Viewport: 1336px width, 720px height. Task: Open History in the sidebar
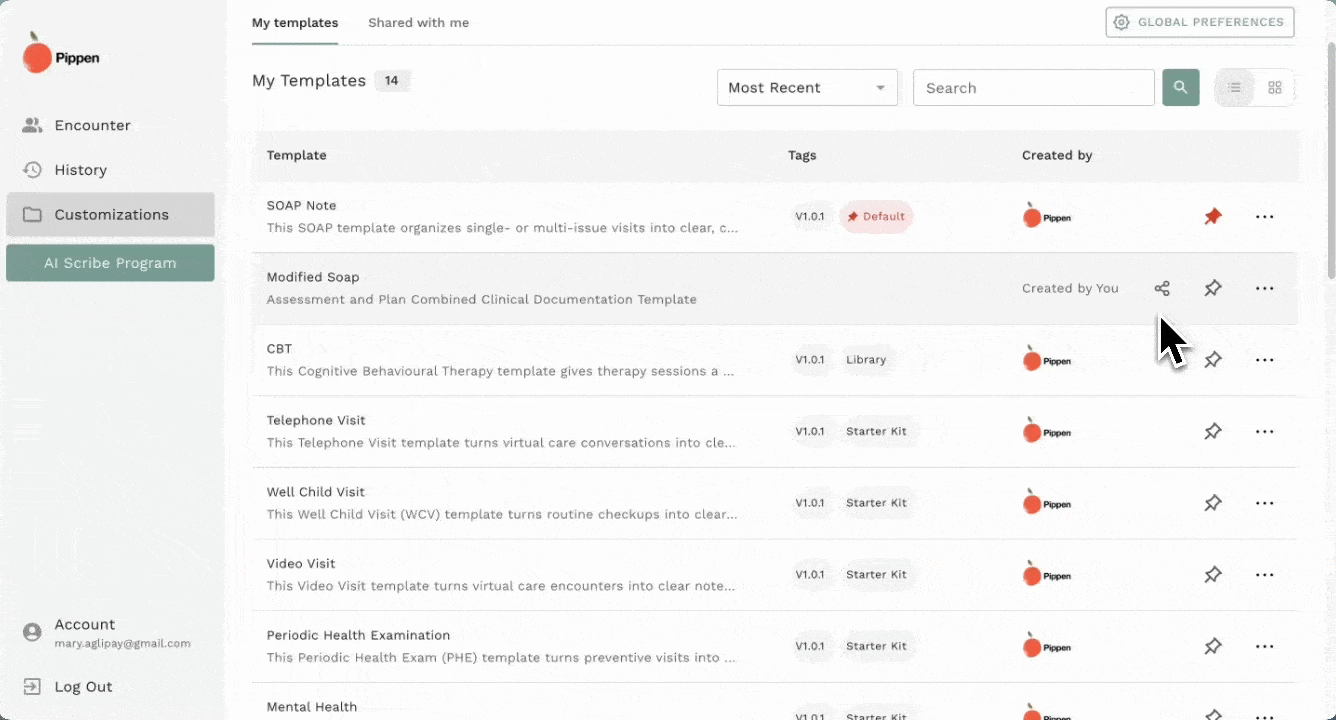80,170
